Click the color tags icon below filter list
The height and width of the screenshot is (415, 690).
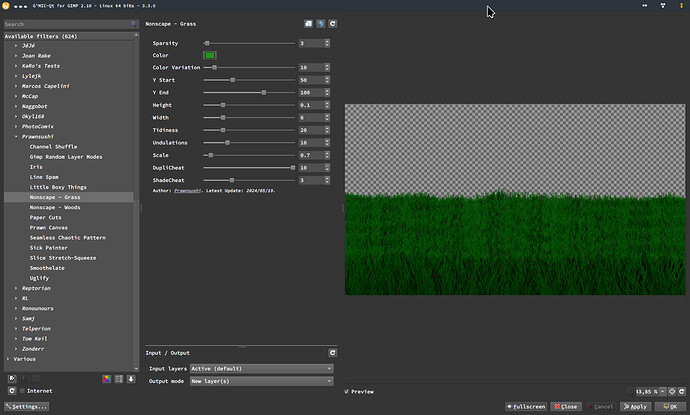108,378
